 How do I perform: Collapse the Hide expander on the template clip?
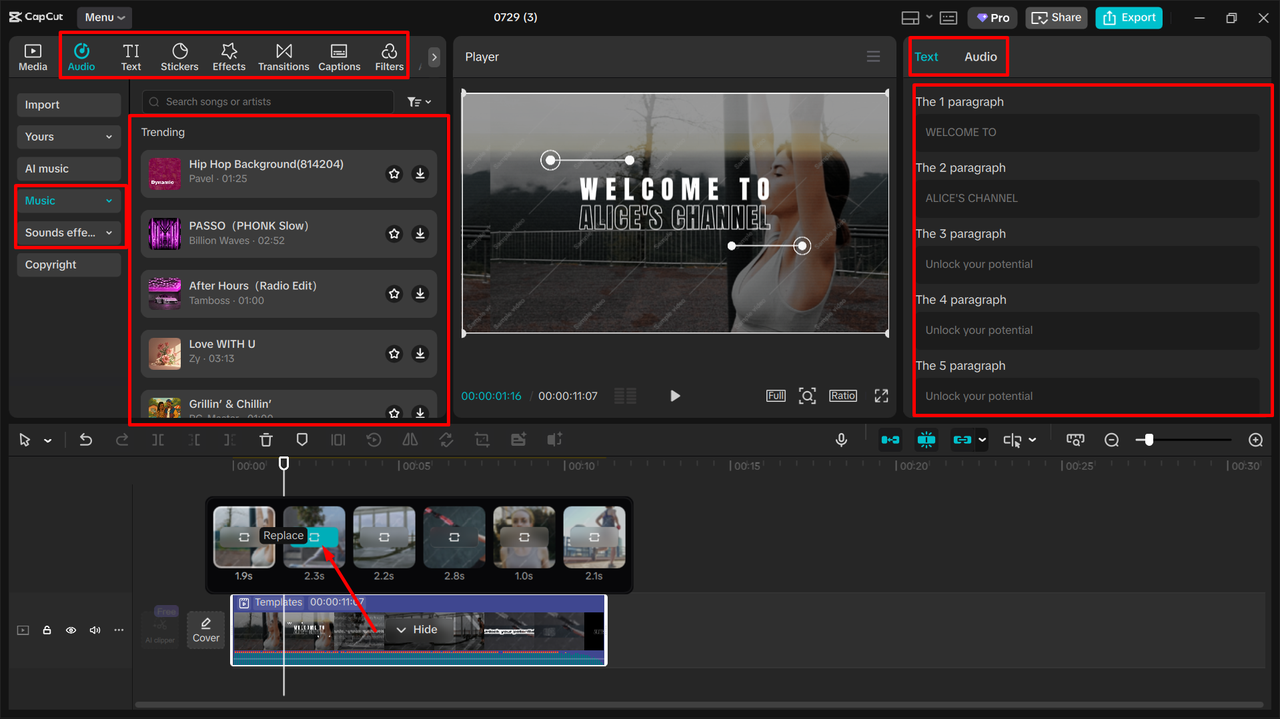(x=418, y=629)
